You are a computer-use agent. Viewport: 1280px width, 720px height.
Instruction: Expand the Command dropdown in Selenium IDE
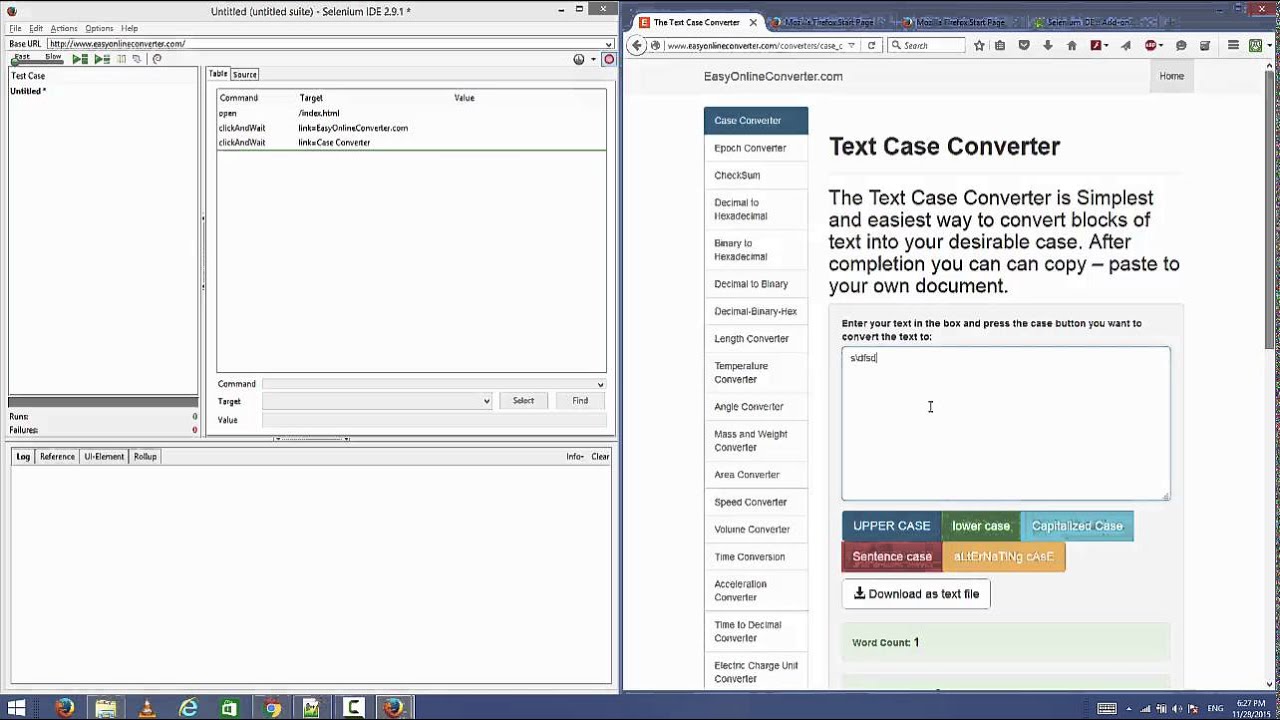(600, 384)
